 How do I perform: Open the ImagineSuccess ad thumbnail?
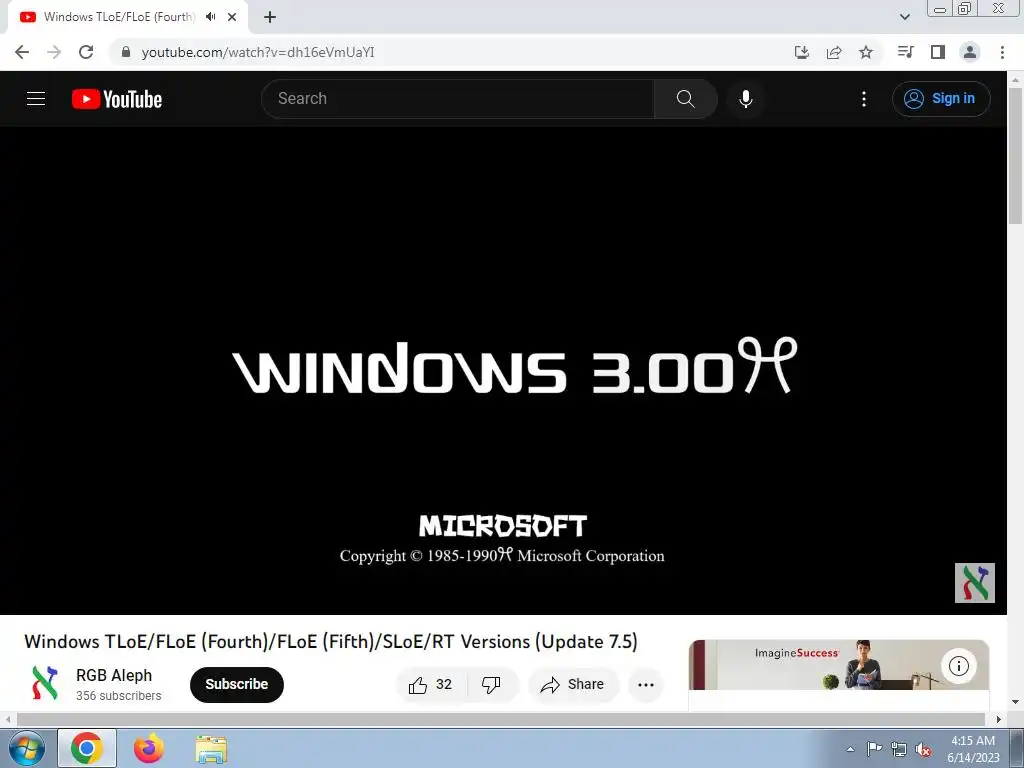(839, 665)
